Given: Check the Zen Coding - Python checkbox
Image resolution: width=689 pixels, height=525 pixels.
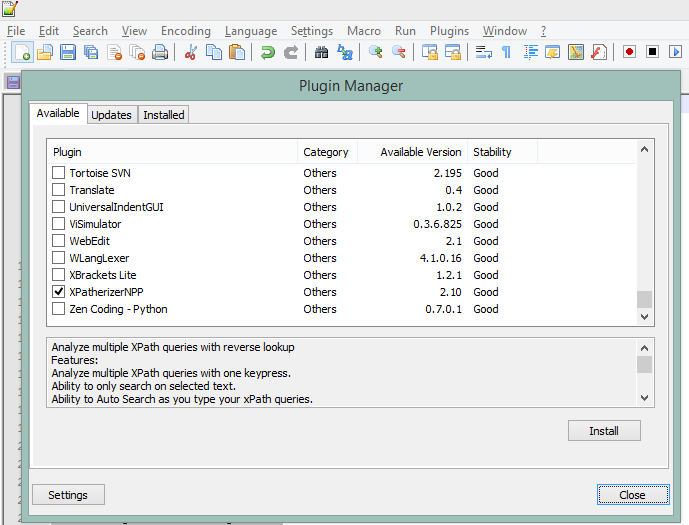Looking at the screenshot, I should pyautogui.click(x=58, y=308).
